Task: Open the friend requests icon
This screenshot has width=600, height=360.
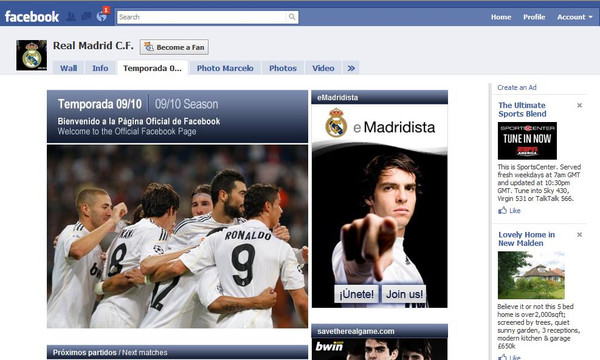Action: click(71, 17)
